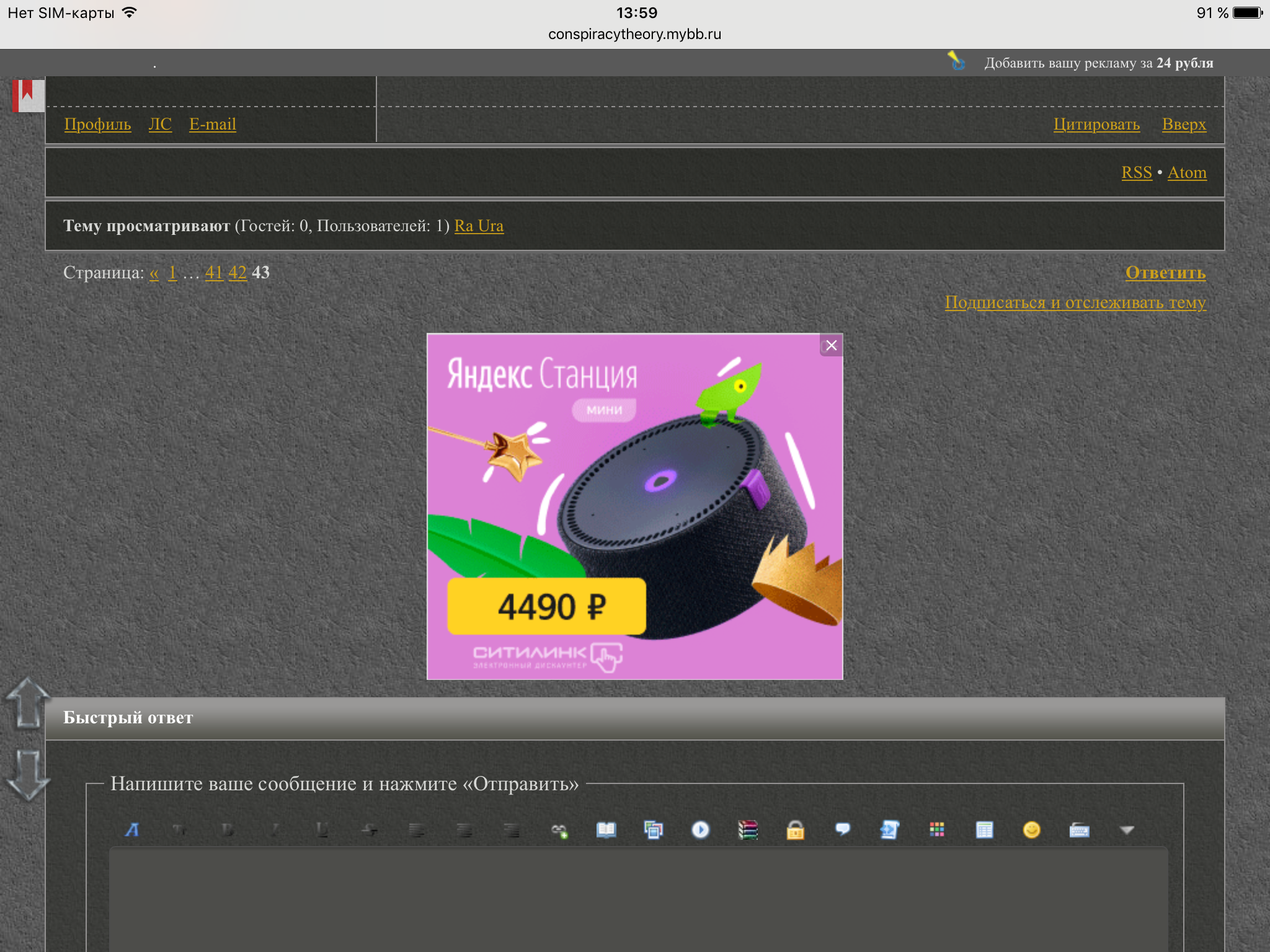Click the keyboard layout toolbar icon
Screen dimensions: 1270x952
pos(1080,830)
